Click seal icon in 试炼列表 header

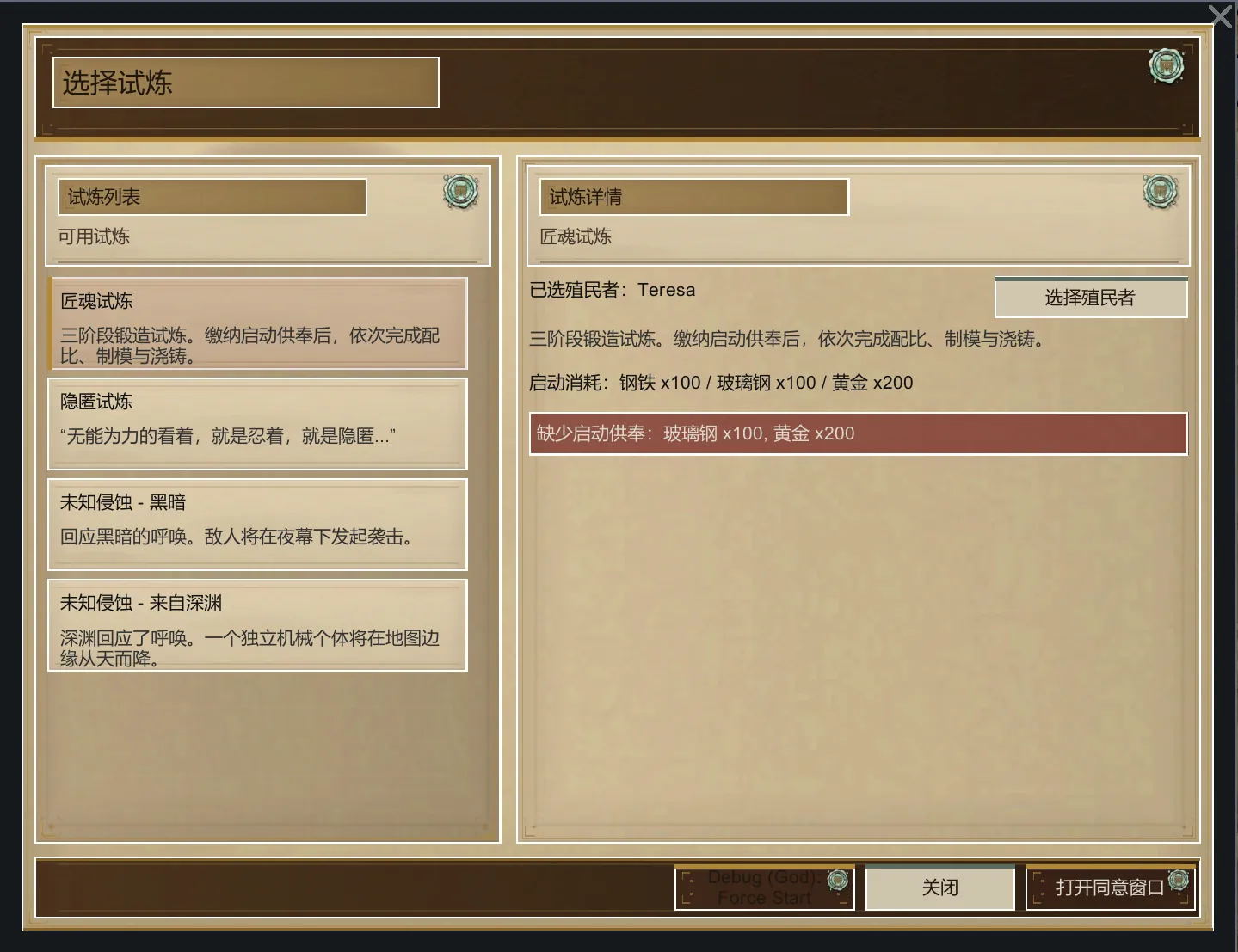[x=460, y=191]
